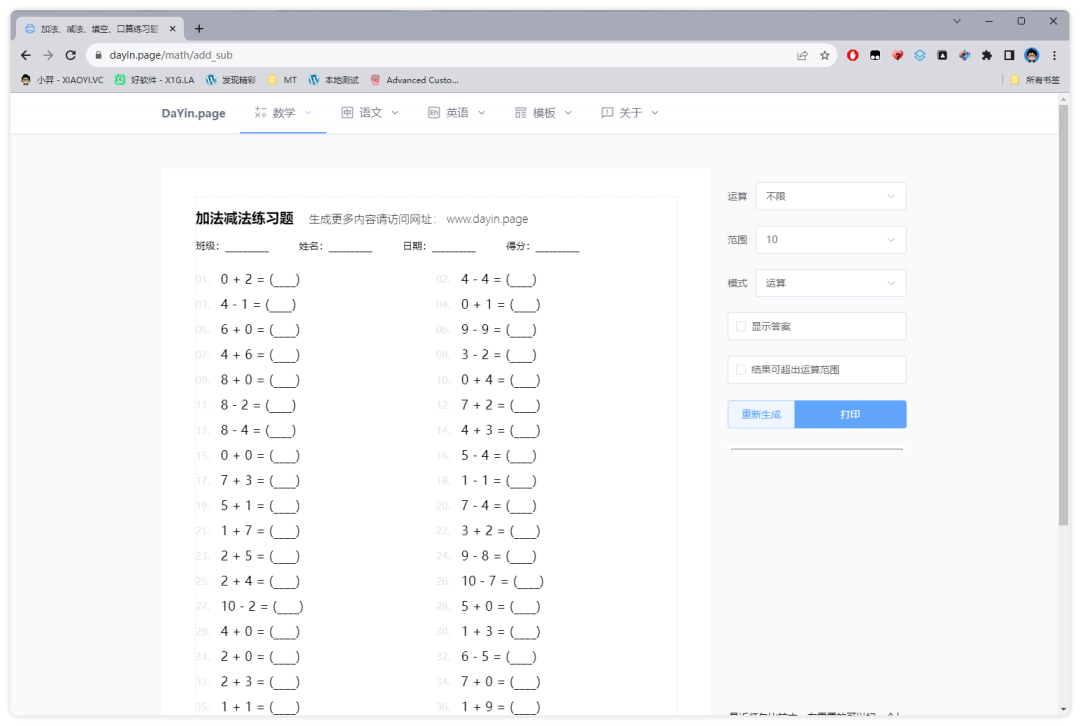Click the page vertical scrollbar
The height and width of the screenshot is (726, 1080).
click(x=1063, y=315)
